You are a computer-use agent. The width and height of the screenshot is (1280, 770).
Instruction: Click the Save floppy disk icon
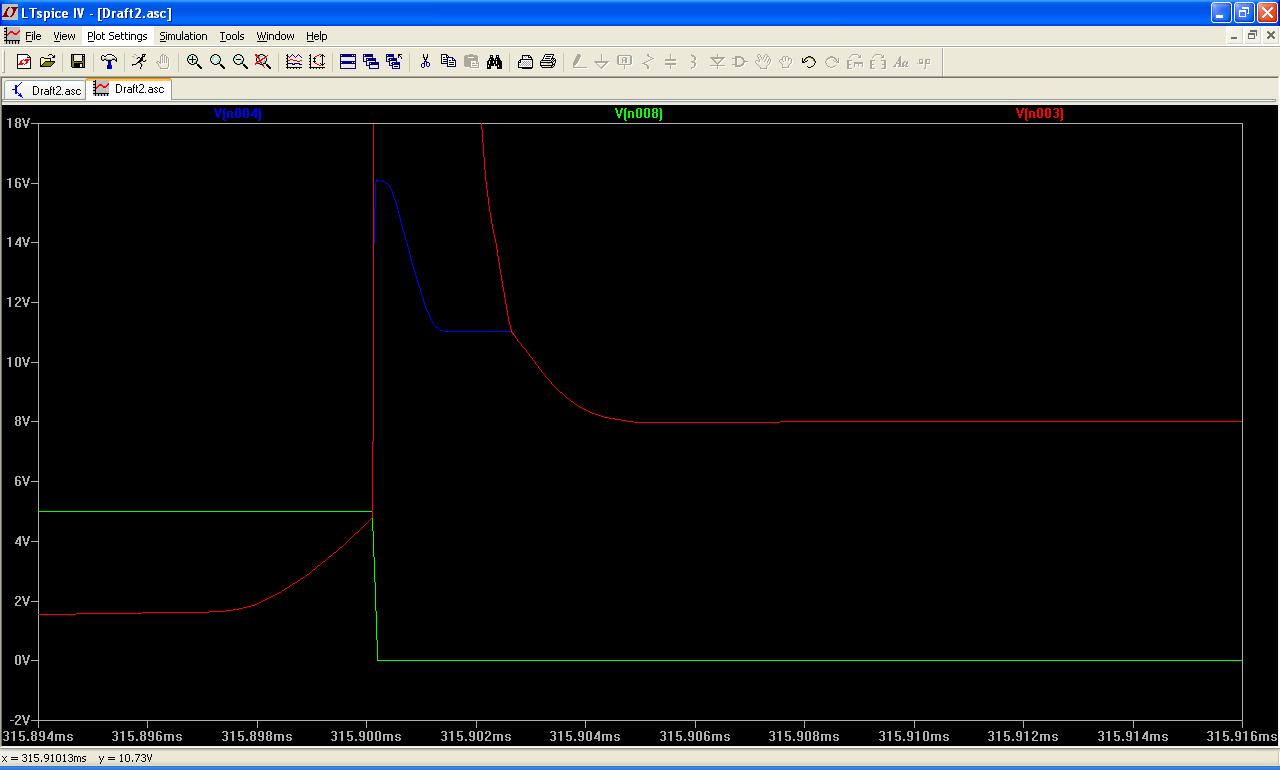pos(77,62)
